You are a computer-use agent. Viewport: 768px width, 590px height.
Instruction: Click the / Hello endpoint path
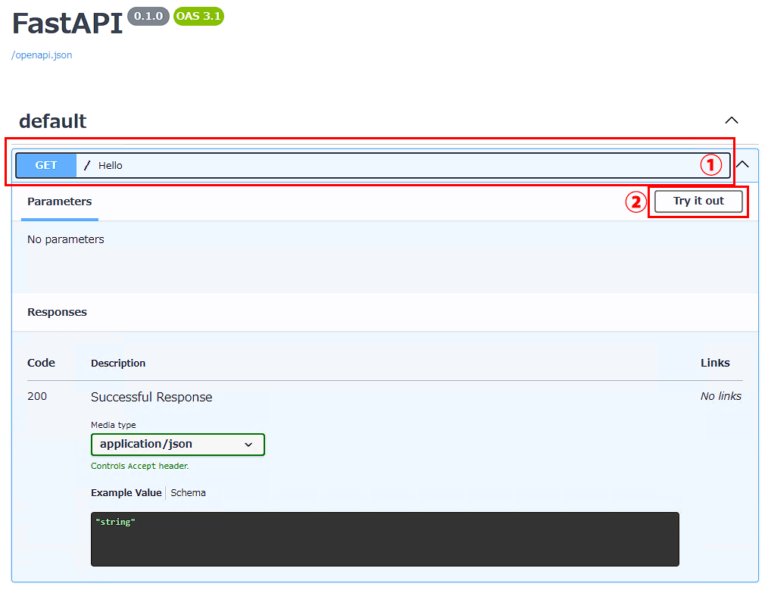click(103, 165)
